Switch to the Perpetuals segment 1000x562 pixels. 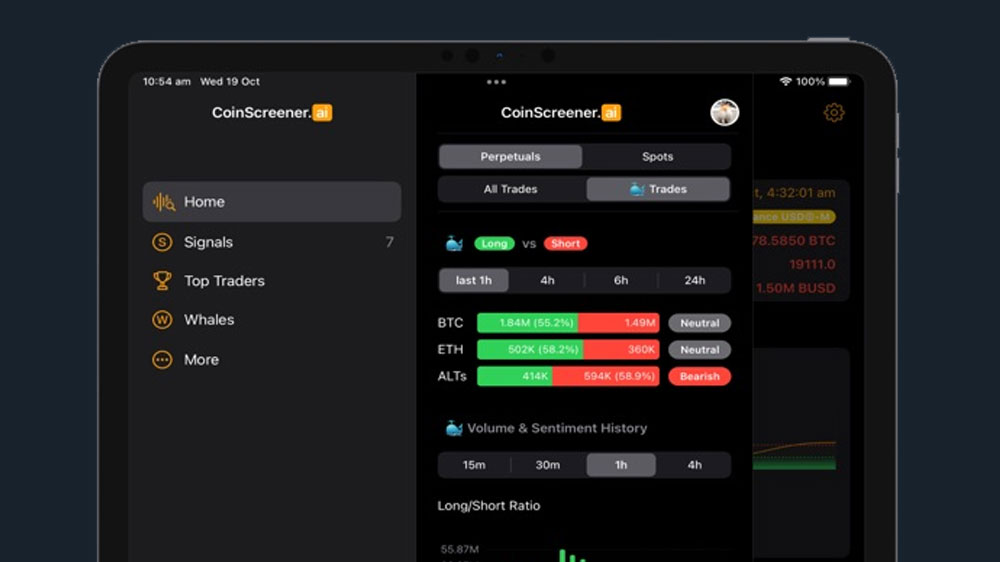tap(510, 156)
